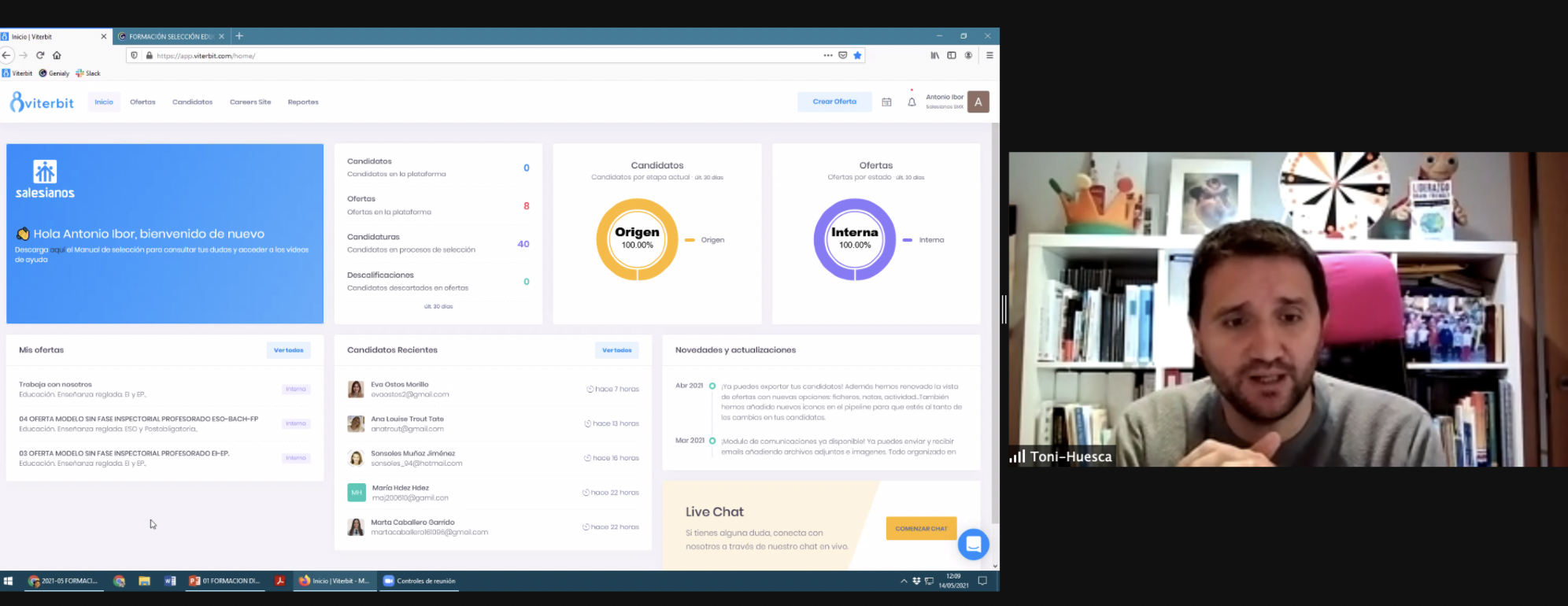1568x606 pixels.
Task: Click the Viterbit logo
Action: (42, 102)
